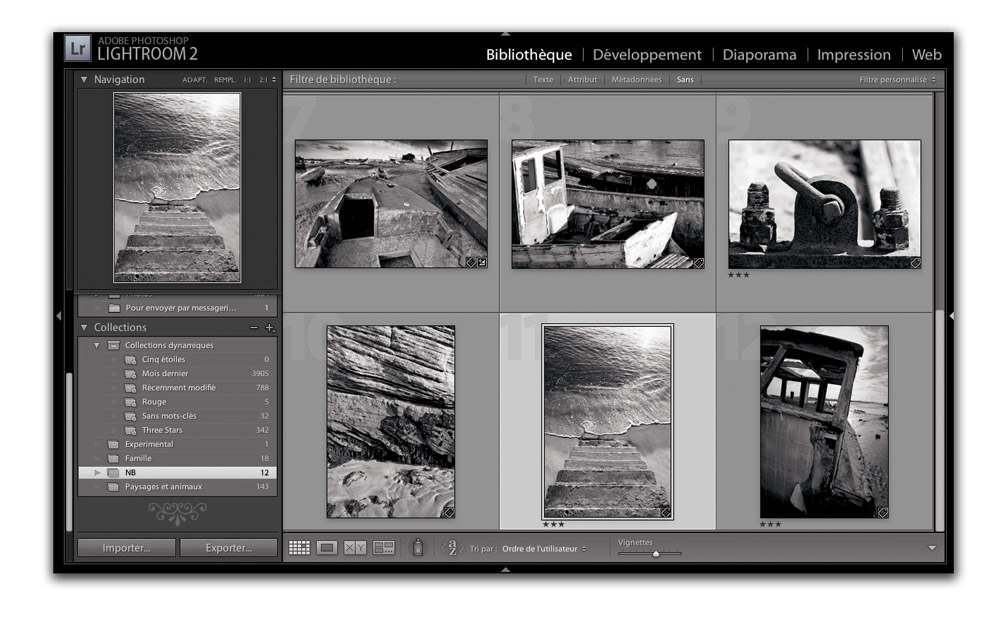Enable the Attribut library filter
Screen dimensions: 1000x619
point(582,80)
